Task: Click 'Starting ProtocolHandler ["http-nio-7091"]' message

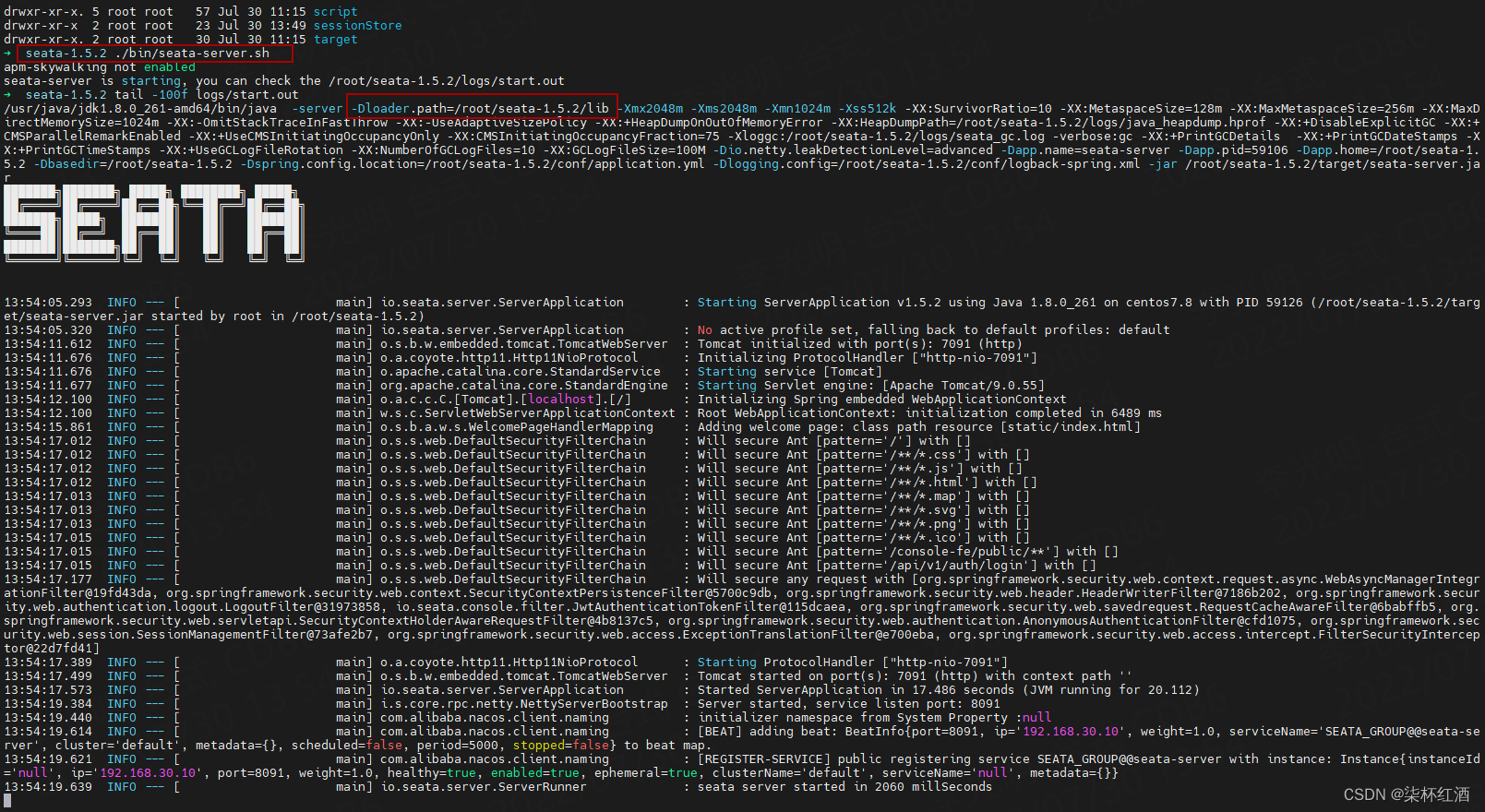Action: coord(853,663)
